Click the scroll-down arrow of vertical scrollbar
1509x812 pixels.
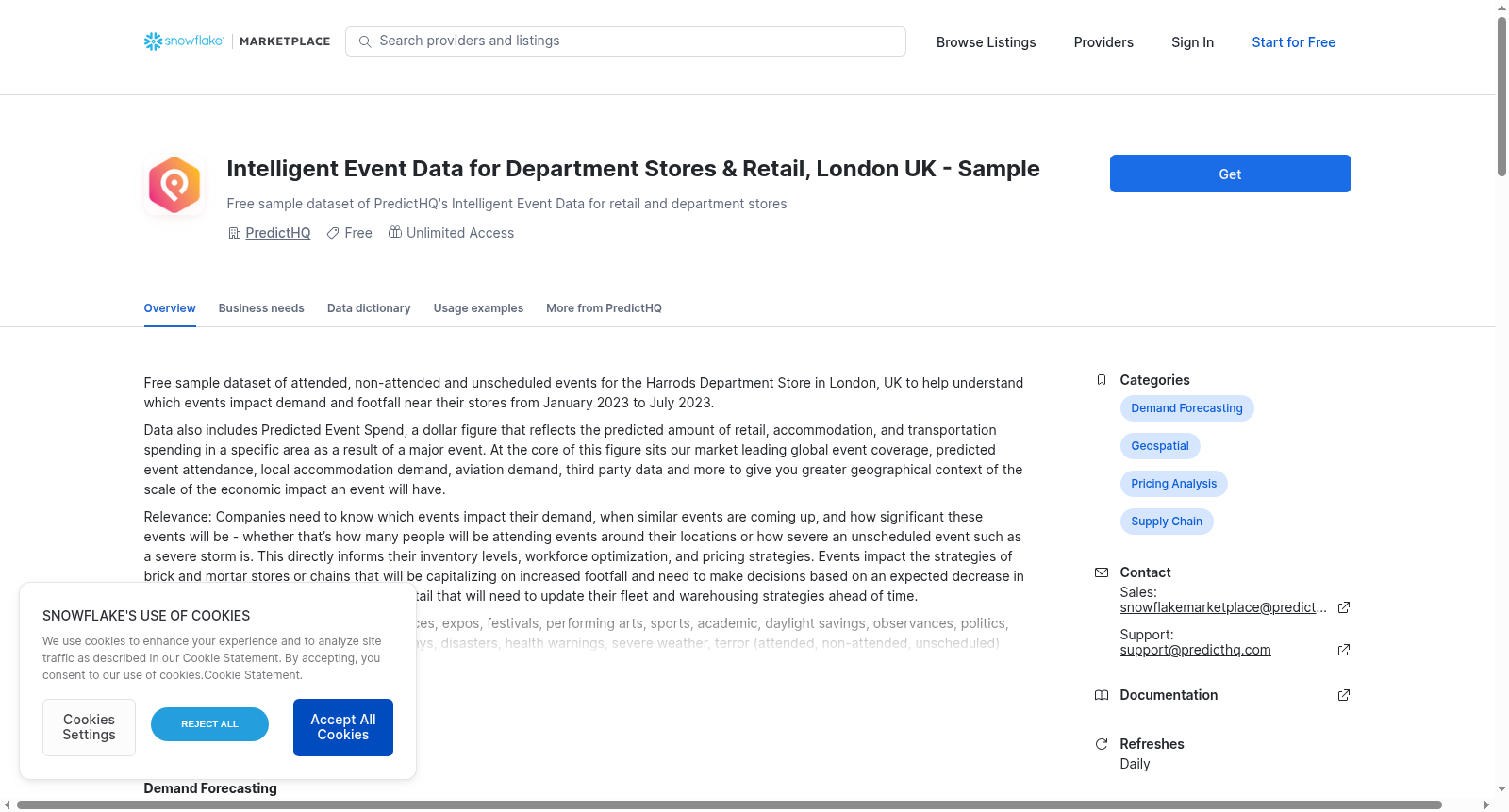1501,789
